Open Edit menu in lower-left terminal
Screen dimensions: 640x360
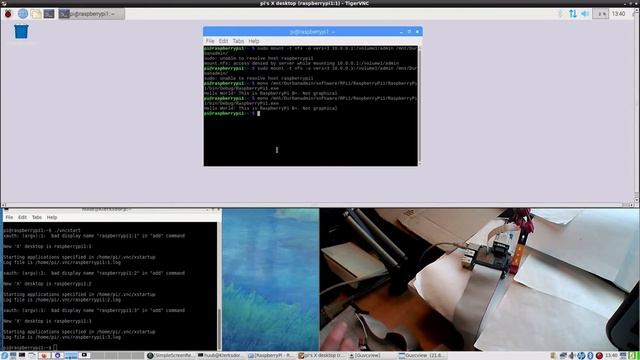[22, 217]
